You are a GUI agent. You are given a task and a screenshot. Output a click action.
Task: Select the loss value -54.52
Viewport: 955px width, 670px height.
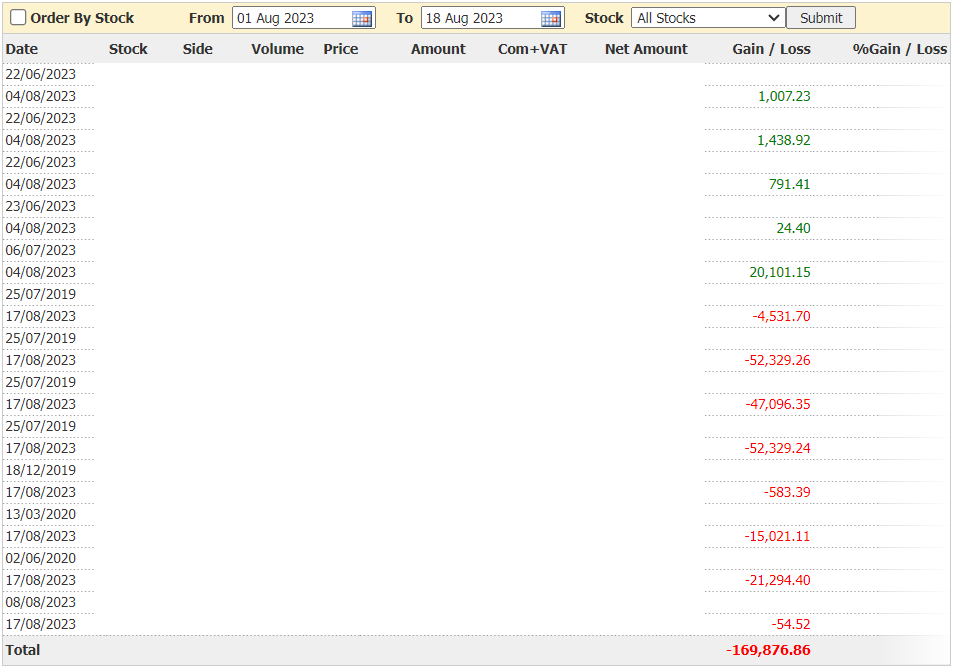point(791,624)
